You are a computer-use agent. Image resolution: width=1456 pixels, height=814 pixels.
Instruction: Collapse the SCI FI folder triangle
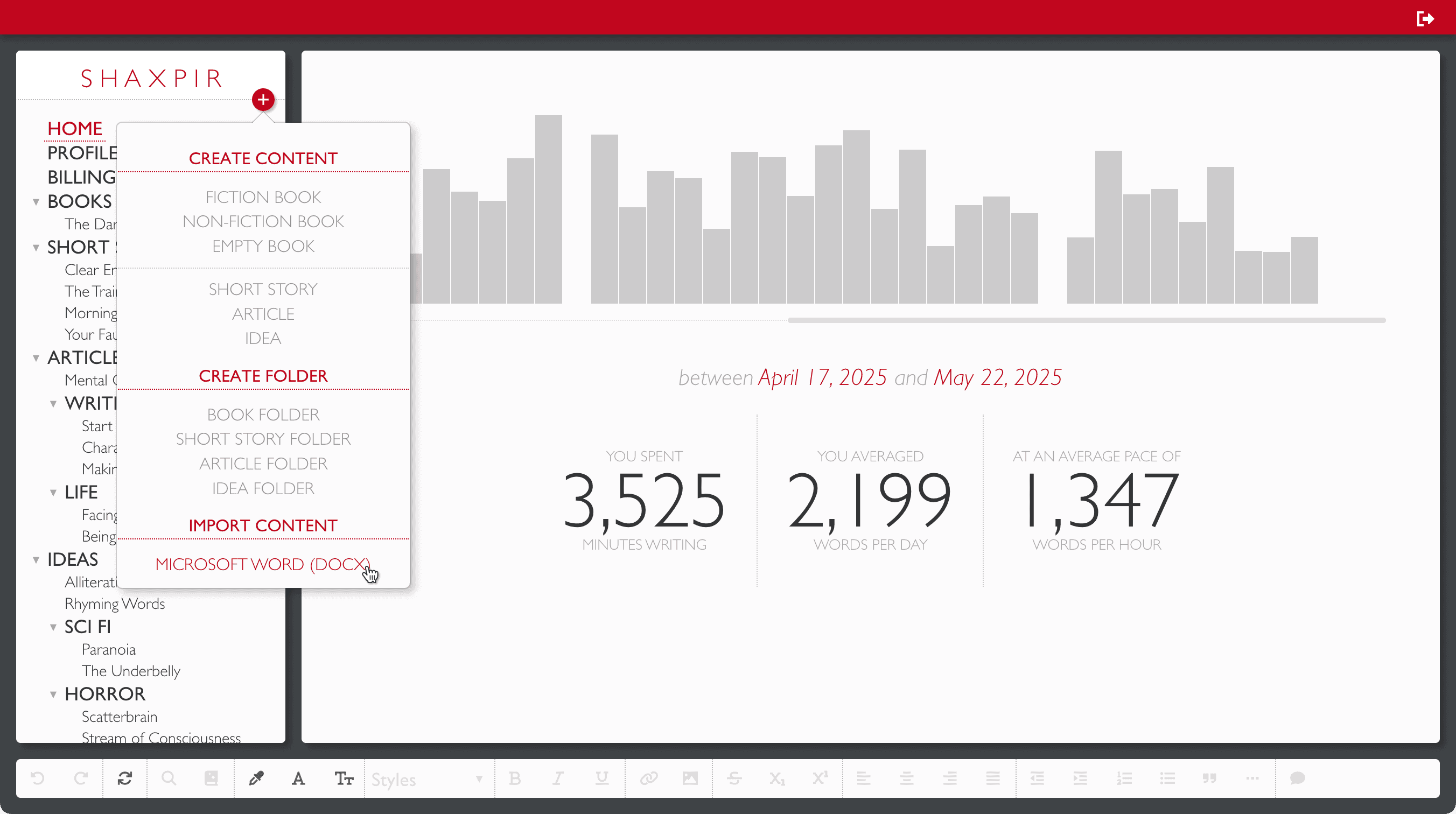tap(53, 627)
